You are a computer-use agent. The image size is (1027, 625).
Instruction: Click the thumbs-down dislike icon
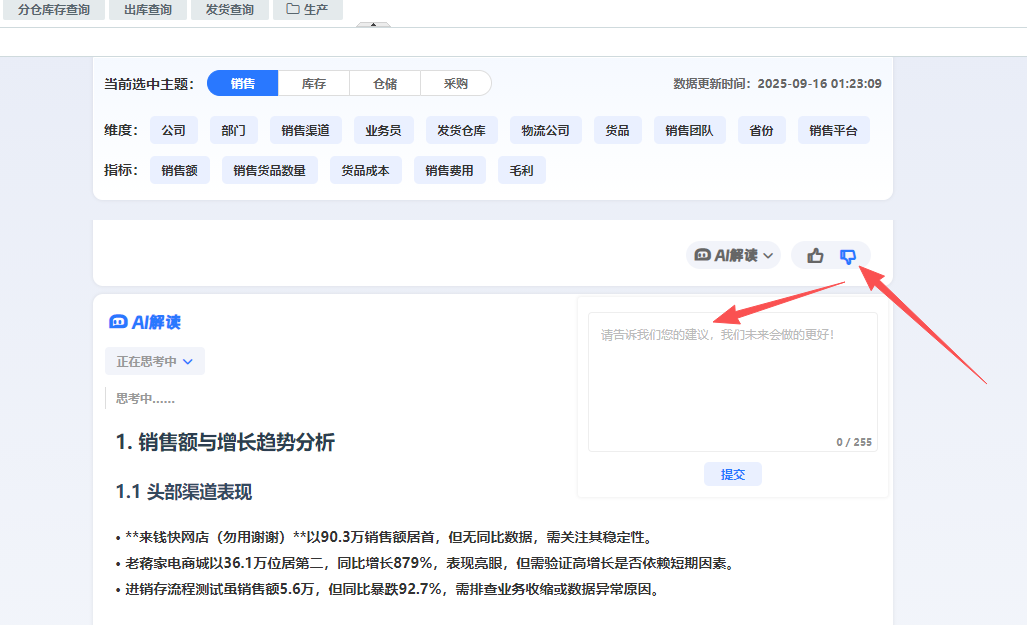(848, 256)
